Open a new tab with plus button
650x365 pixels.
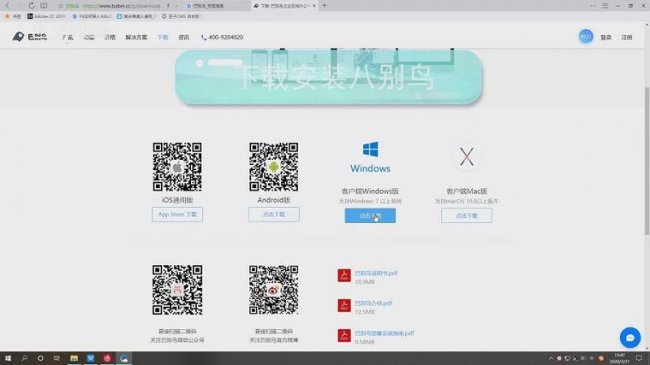coord(324,6)
